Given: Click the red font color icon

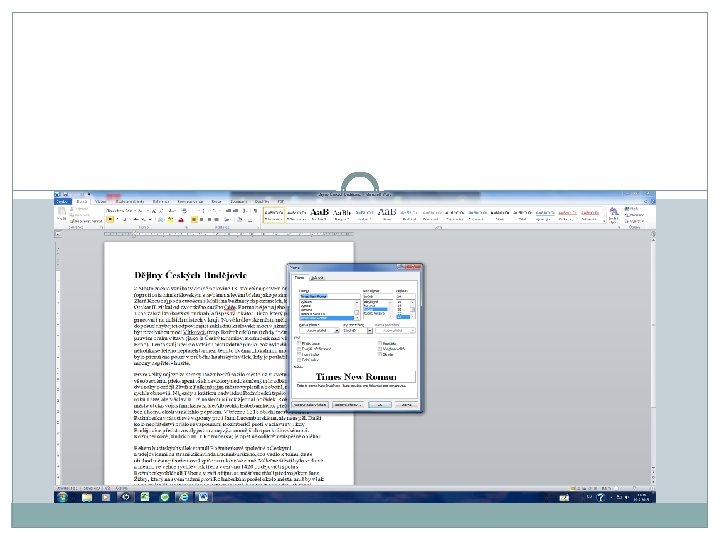Looking at the screenshot, I should pyautogui.click(x=181, y=219).
